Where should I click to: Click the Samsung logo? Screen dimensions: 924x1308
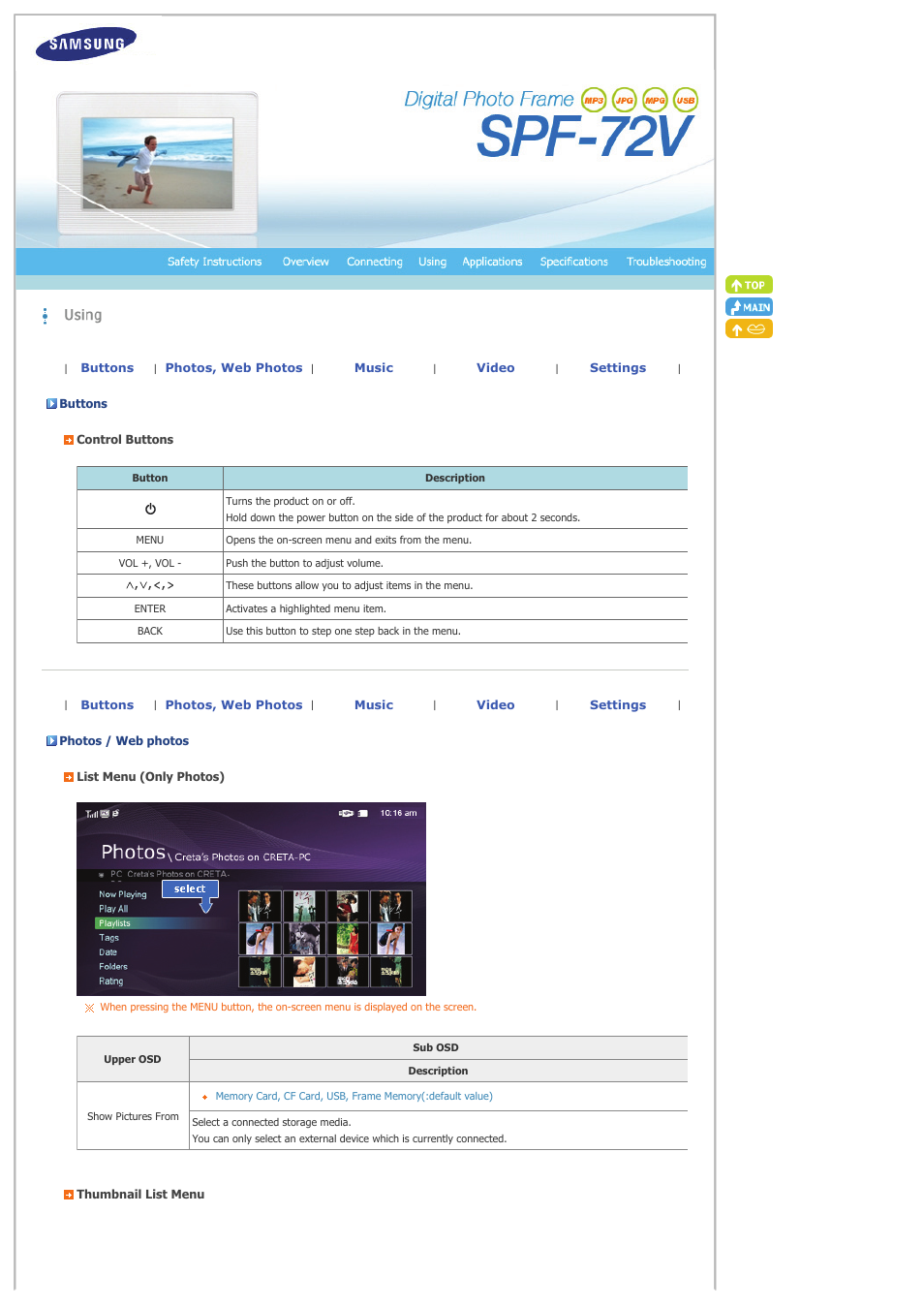86,44
